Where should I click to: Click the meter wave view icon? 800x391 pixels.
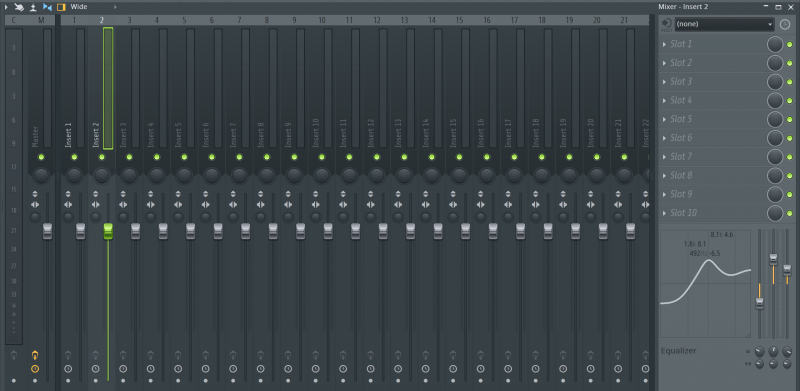tap(33, 7)
